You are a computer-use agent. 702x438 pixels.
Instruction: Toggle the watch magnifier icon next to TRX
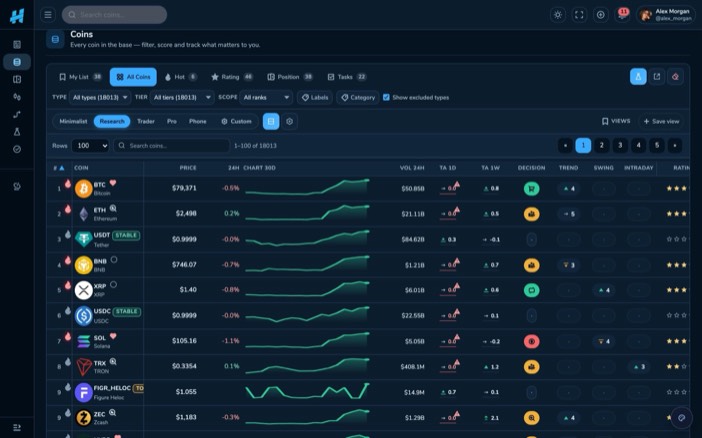click(113, 361)
